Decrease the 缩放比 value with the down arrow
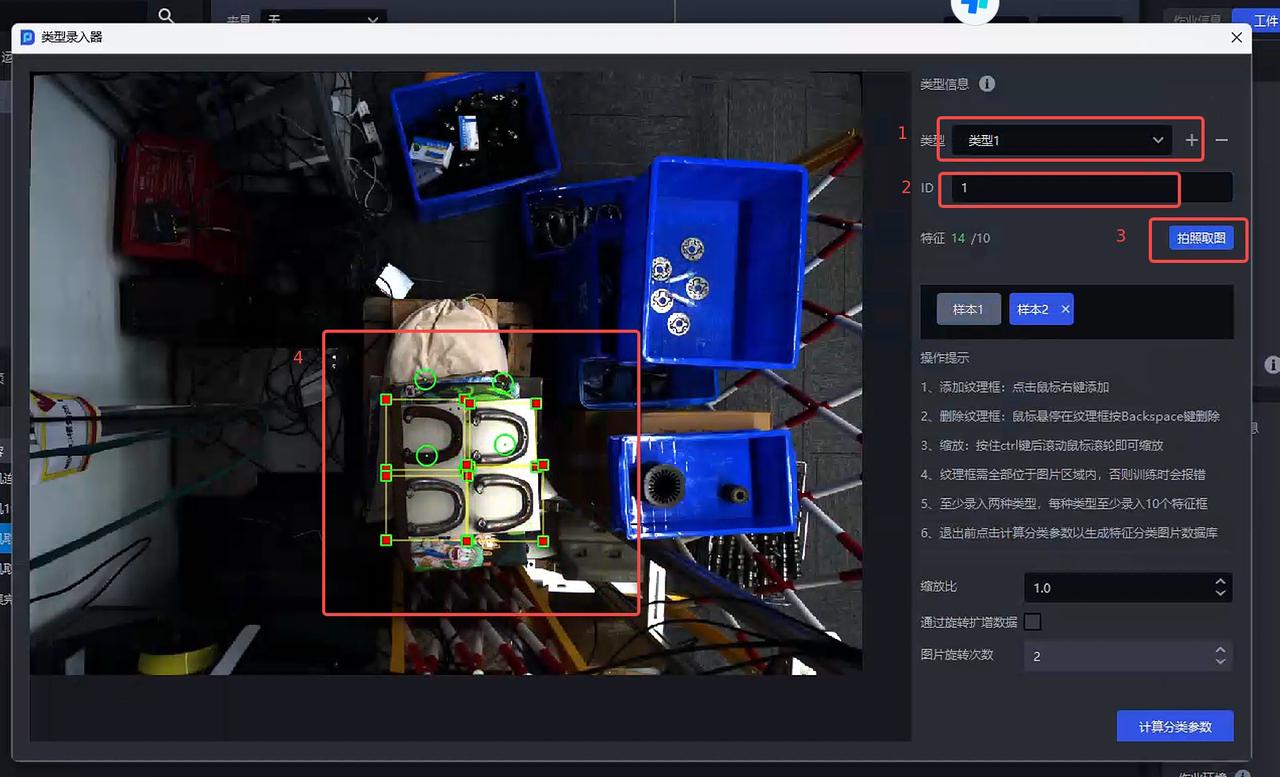The image size is (1280, 777). click(x=1220, y=593)
